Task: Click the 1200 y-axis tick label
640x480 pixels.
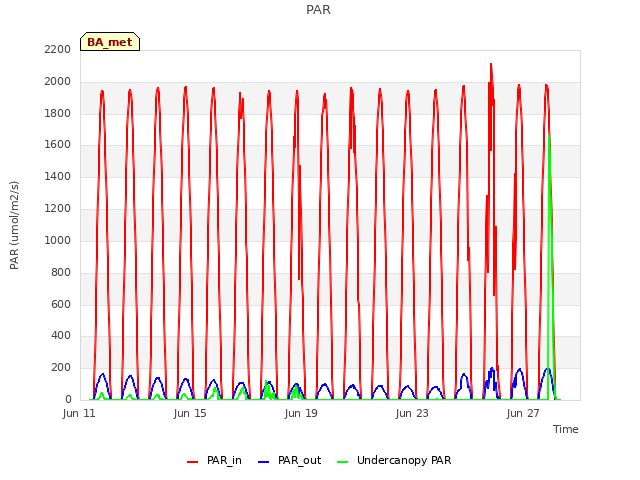Action: [58, 209]
